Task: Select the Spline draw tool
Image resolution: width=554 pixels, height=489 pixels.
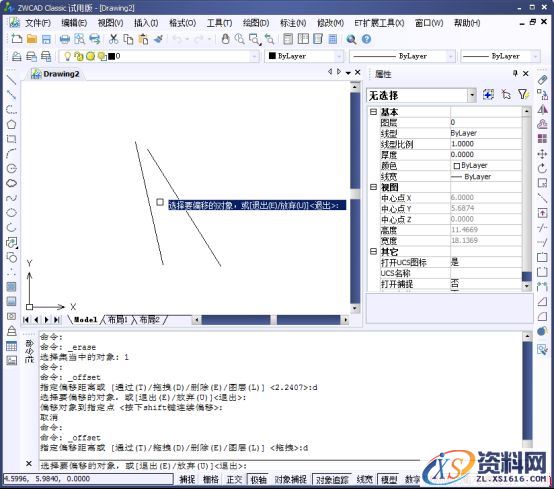Action: tap(11, 198)
